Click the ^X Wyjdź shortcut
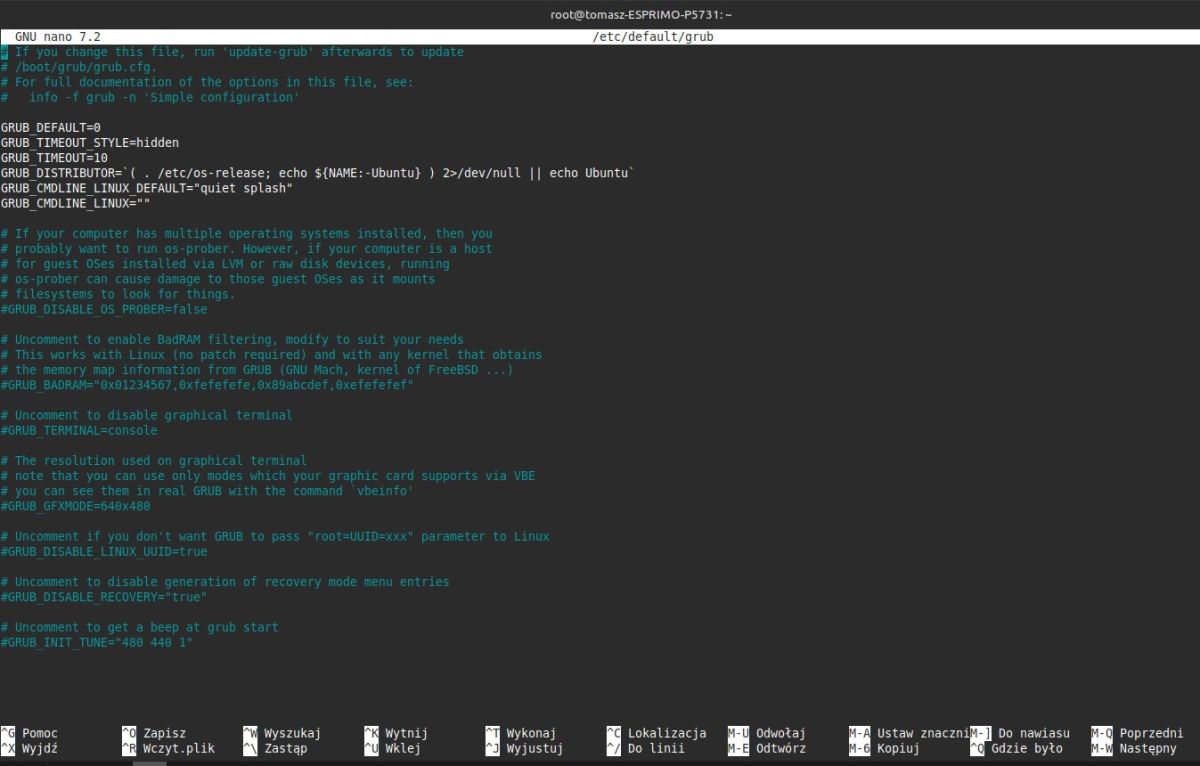The height and width of the screenshot is (766, 1200). 30,748
